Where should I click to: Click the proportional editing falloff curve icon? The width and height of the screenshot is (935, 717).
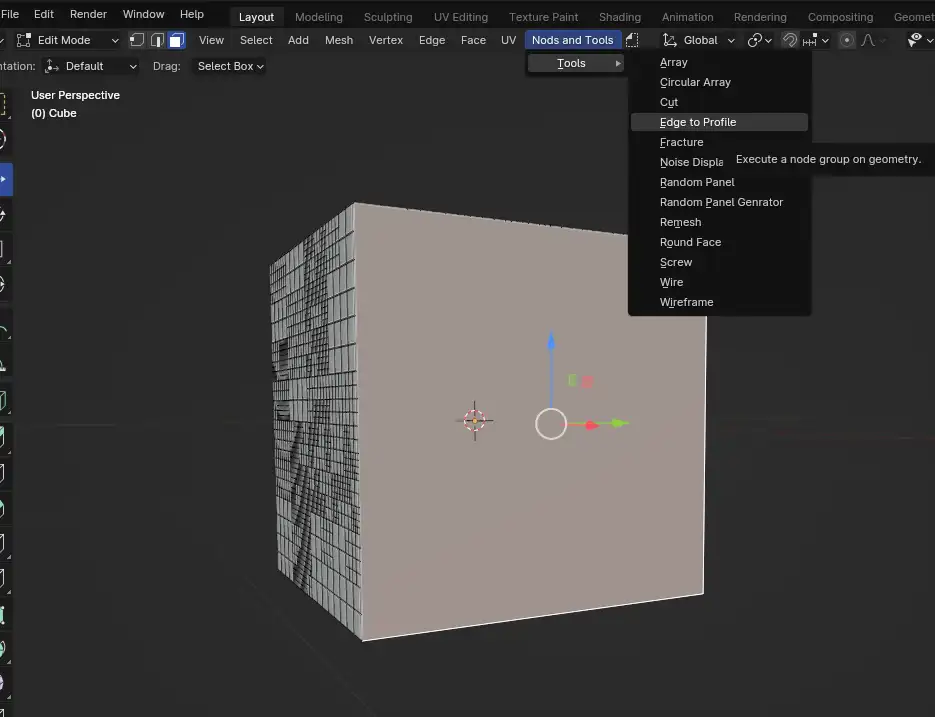tap(868, 40)
